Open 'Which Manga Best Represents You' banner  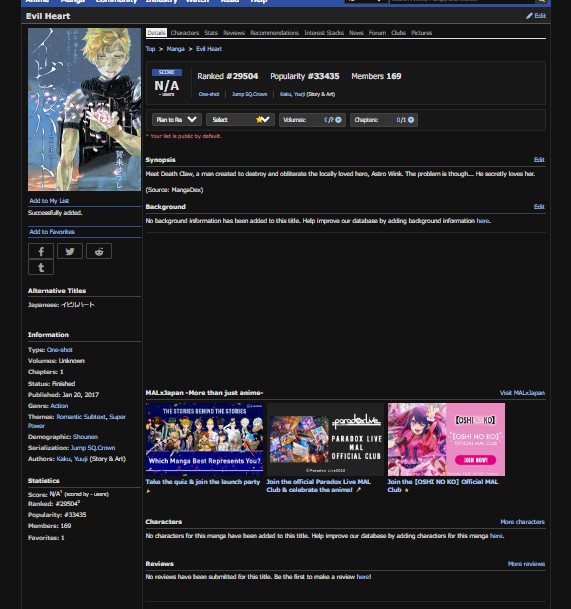[x=204, y=439]
